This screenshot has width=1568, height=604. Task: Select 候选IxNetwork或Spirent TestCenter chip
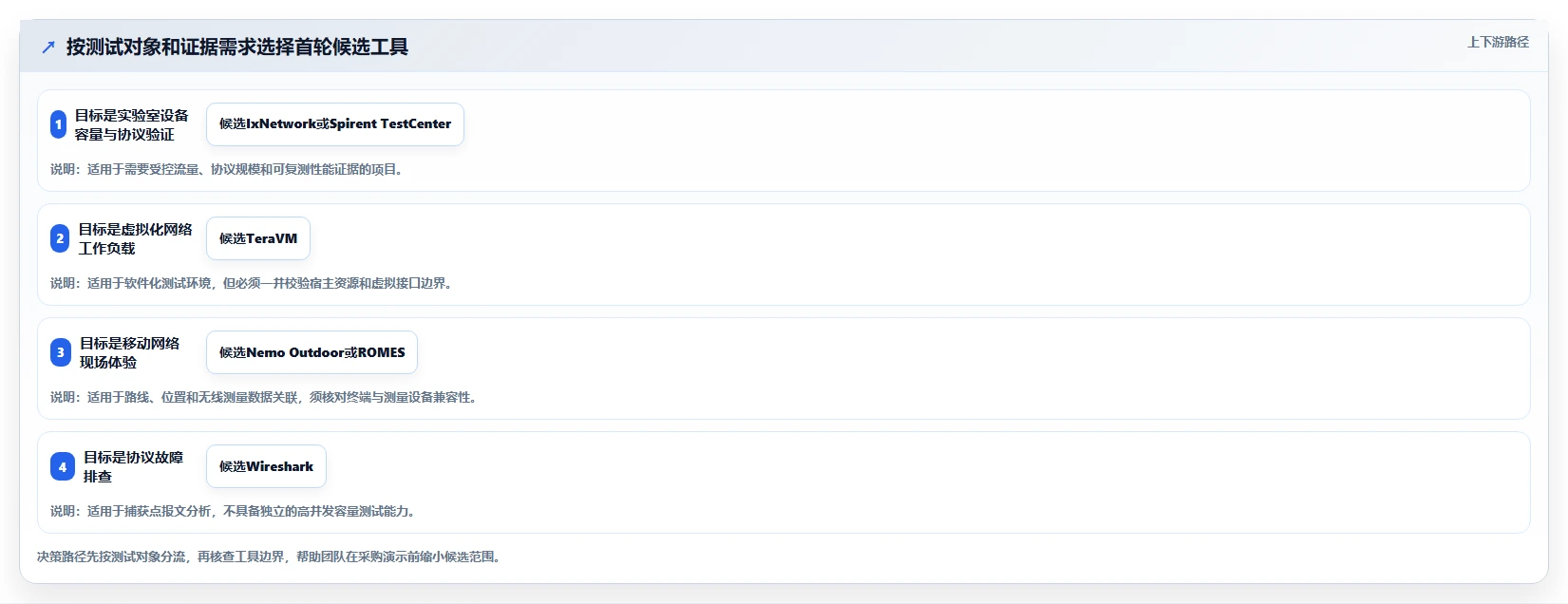[335, 124]
